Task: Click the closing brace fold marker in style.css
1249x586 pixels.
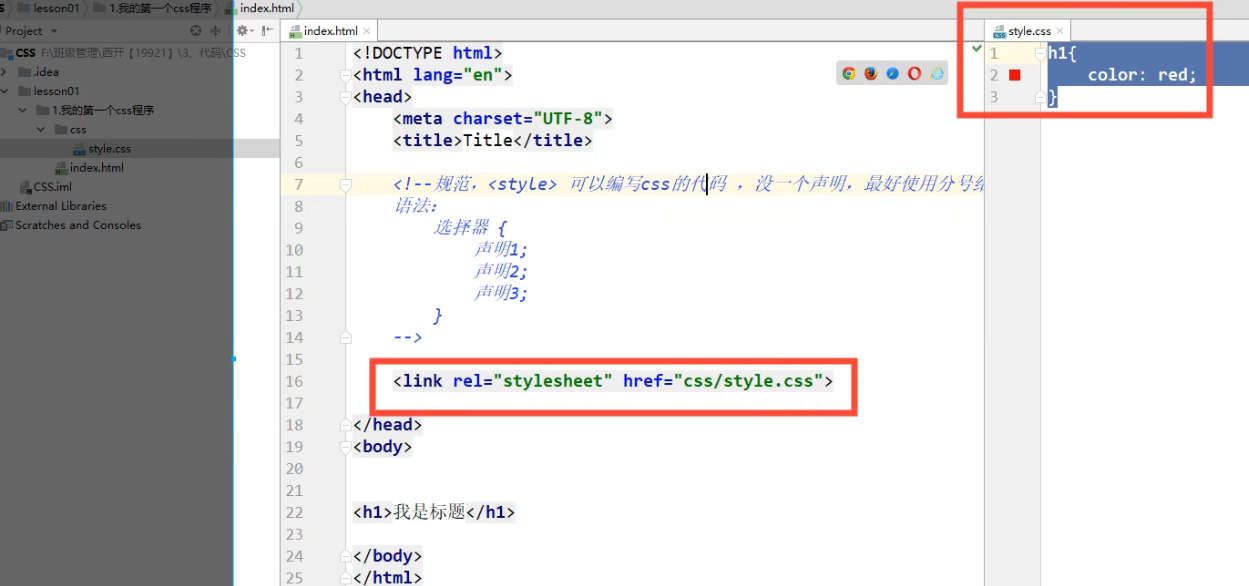Action: [x=1040, y=97]
